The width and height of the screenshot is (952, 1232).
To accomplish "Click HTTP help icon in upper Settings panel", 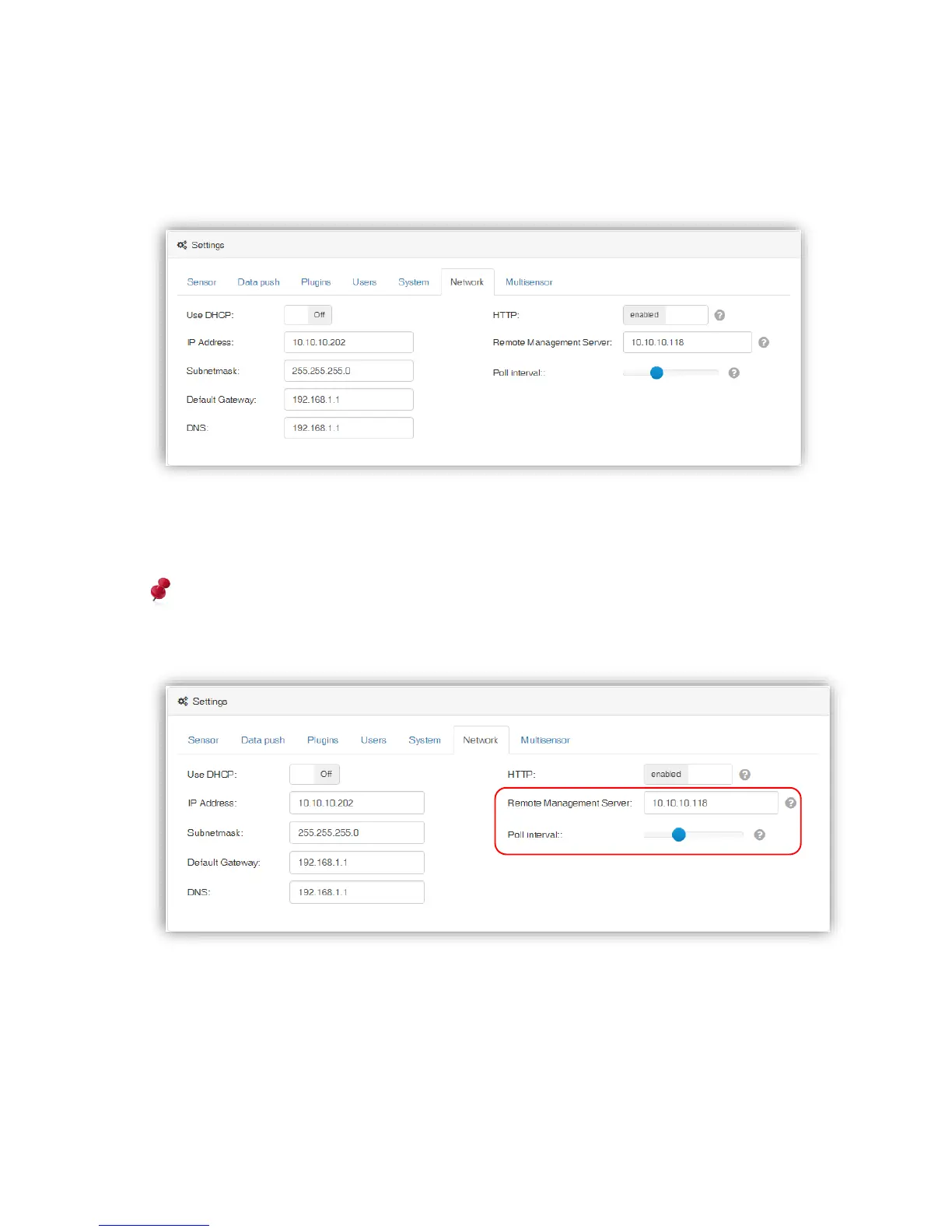I will (719, 315).
